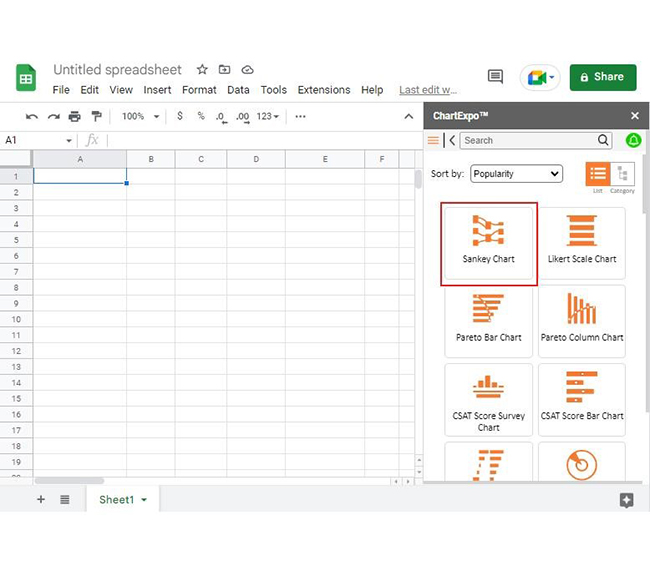The height and width of the screenshot is (576, 650).
Task: Select the Likert Scale Chart tile
Action: tap(582, 243)
